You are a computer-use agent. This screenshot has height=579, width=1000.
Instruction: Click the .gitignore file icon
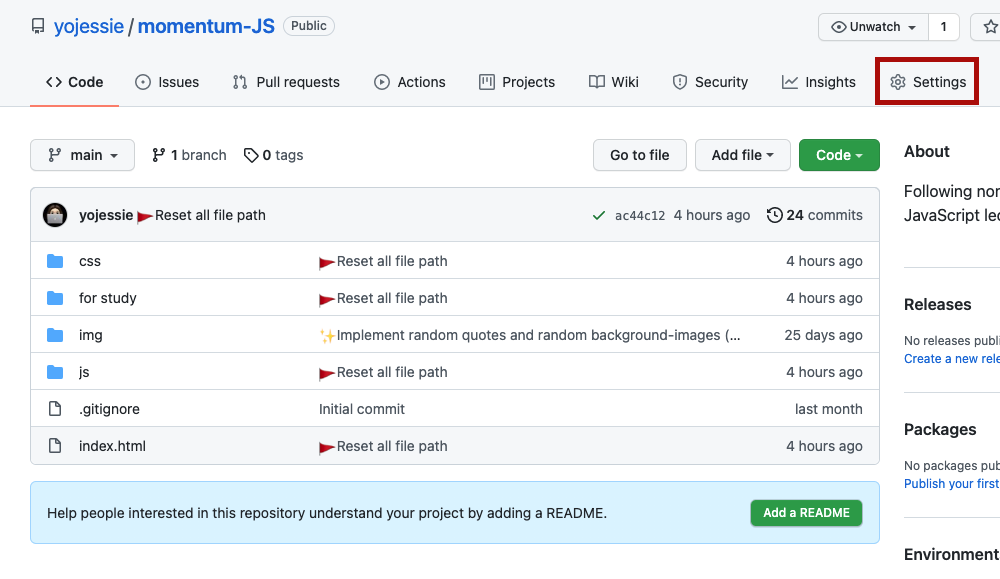coord(55,409)
